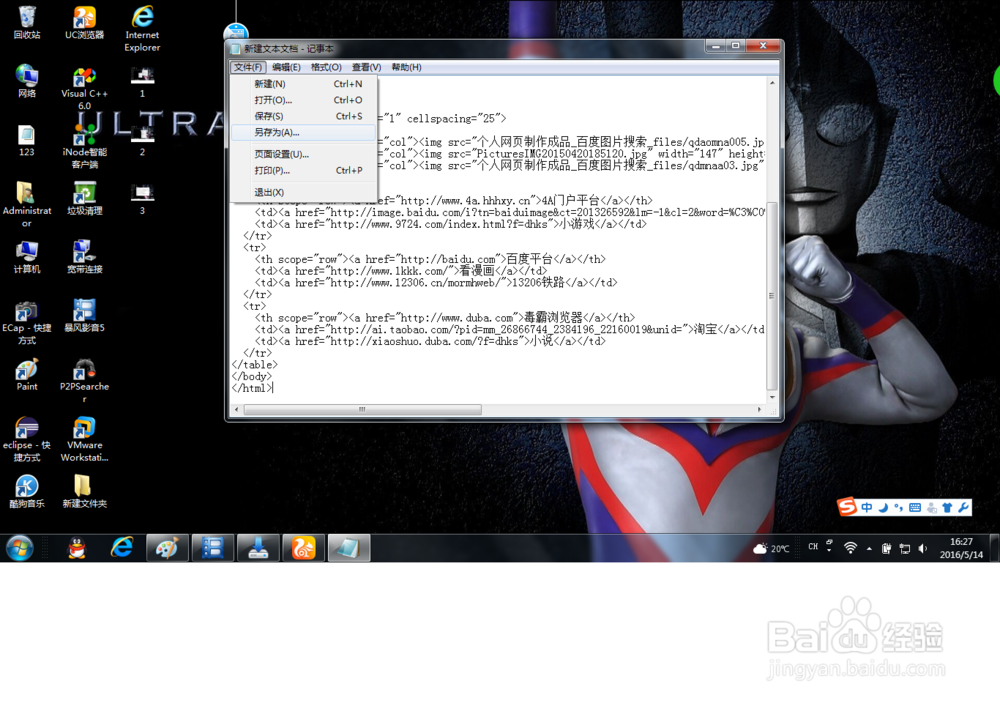Toggle Sogou moon half/full-width button
This screenshot has height=703, width=1000.
[x=883, y=508]
